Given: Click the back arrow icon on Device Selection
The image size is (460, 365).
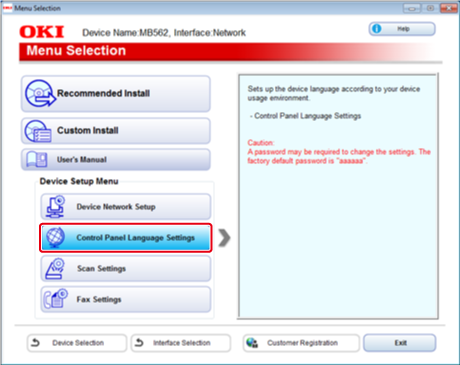Looking at the screenshot, I should coord(35,342).
